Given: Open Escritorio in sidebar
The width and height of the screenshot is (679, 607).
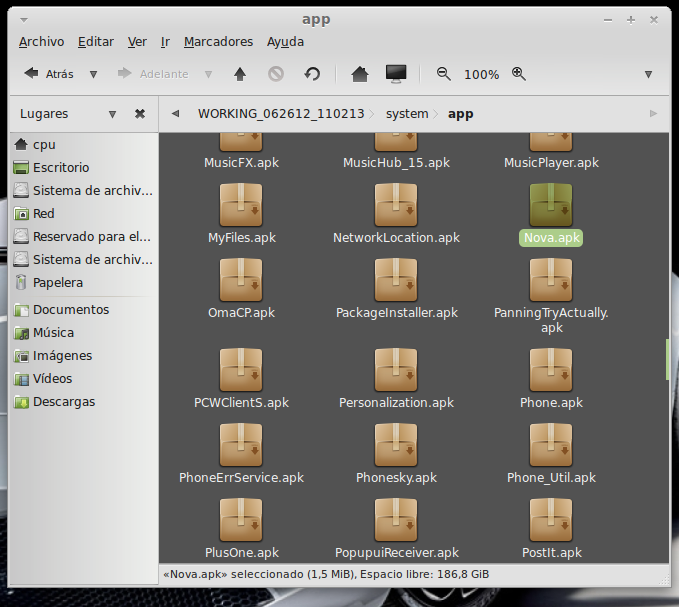Looking at the screenshot, I should click(83, 168).
